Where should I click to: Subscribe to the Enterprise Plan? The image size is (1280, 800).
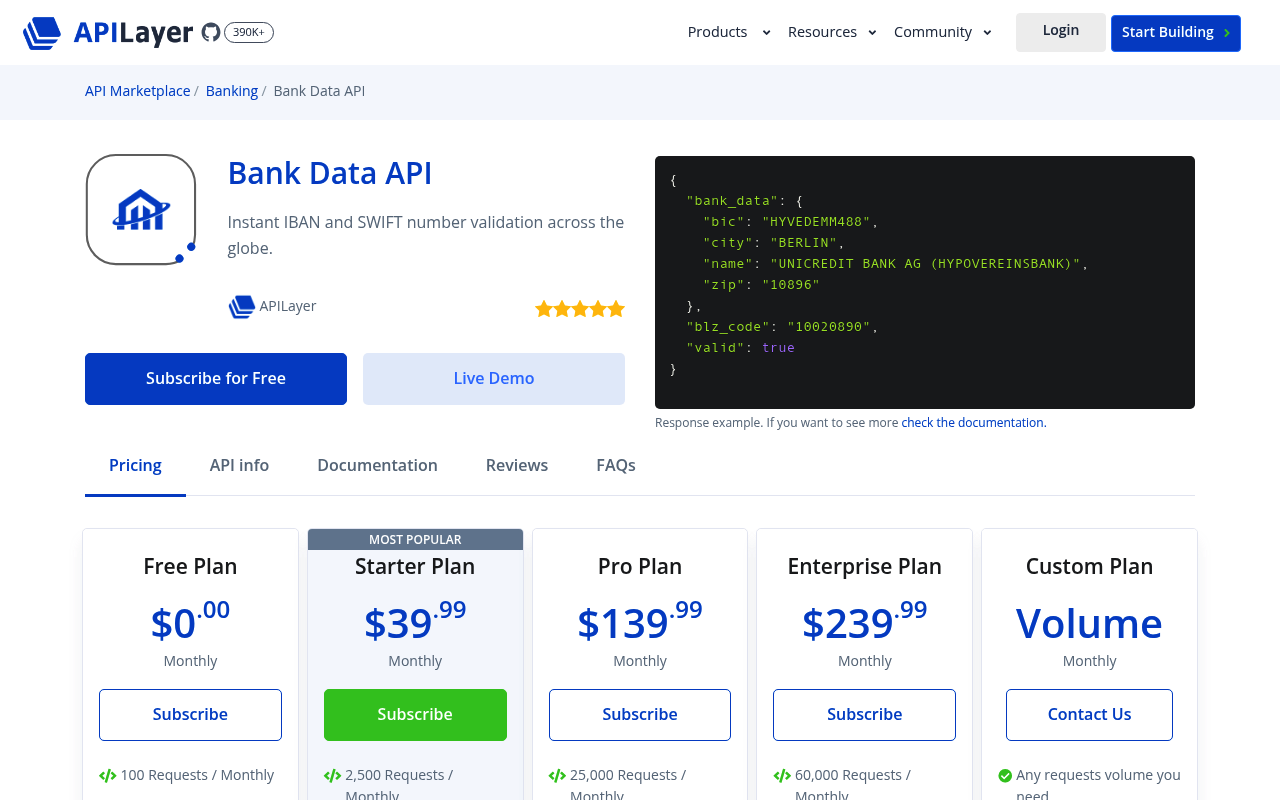click(864, 715)
